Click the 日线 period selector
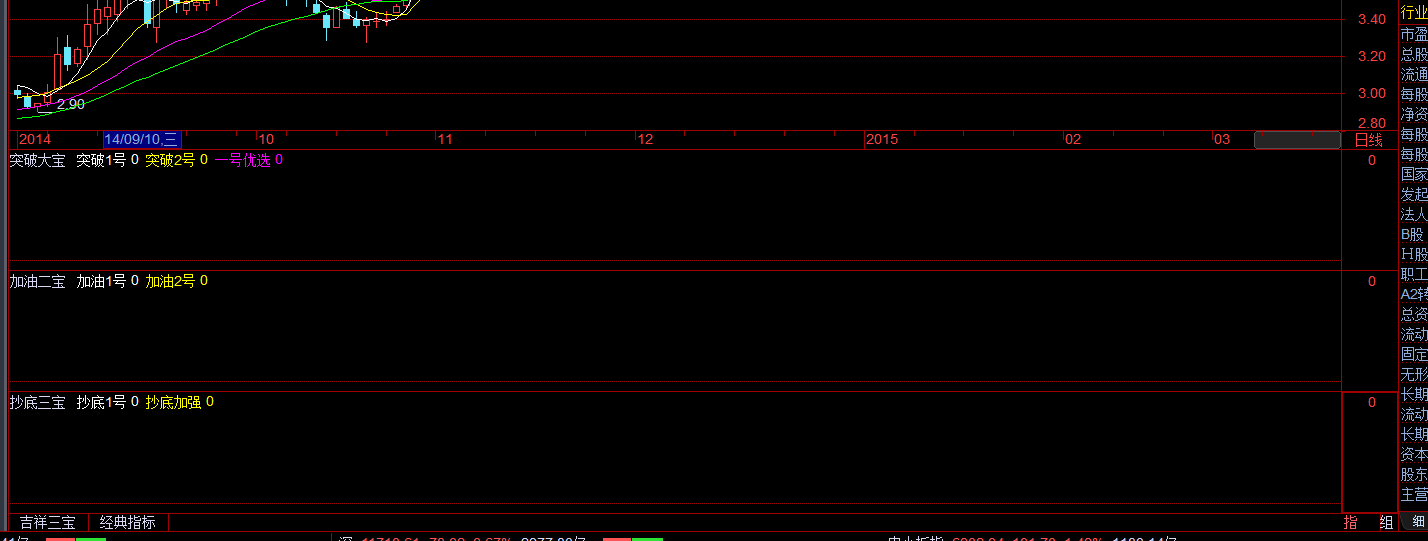Screen dimensions: 1428x541 [1368, 140]
